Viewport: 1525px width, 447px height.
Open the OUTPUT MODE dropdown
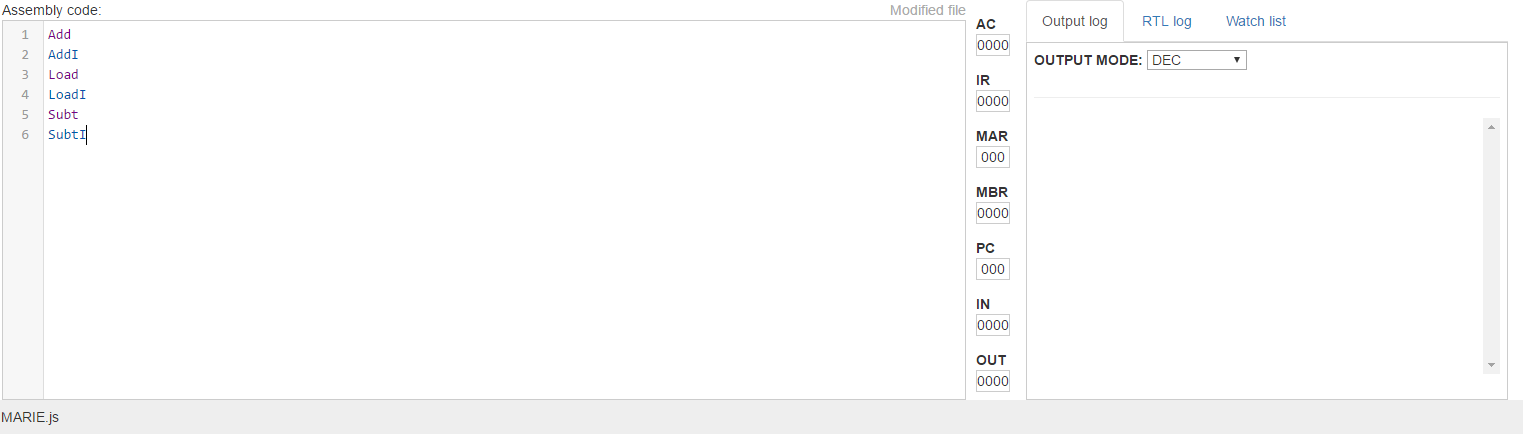click(x=1196, y=60)
